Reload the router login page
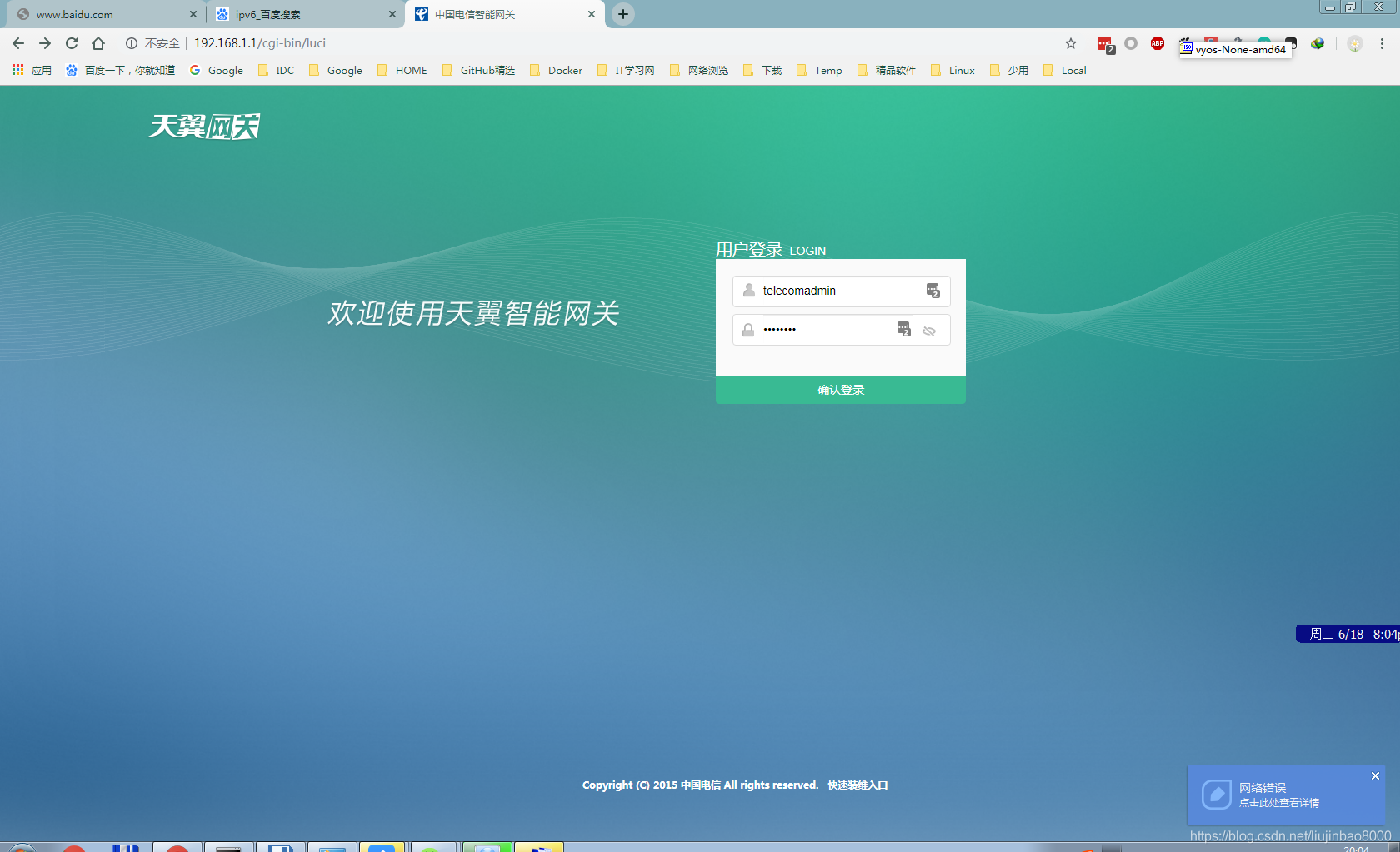This screenshot has width=1400, height=852. (x=72, y=43)
